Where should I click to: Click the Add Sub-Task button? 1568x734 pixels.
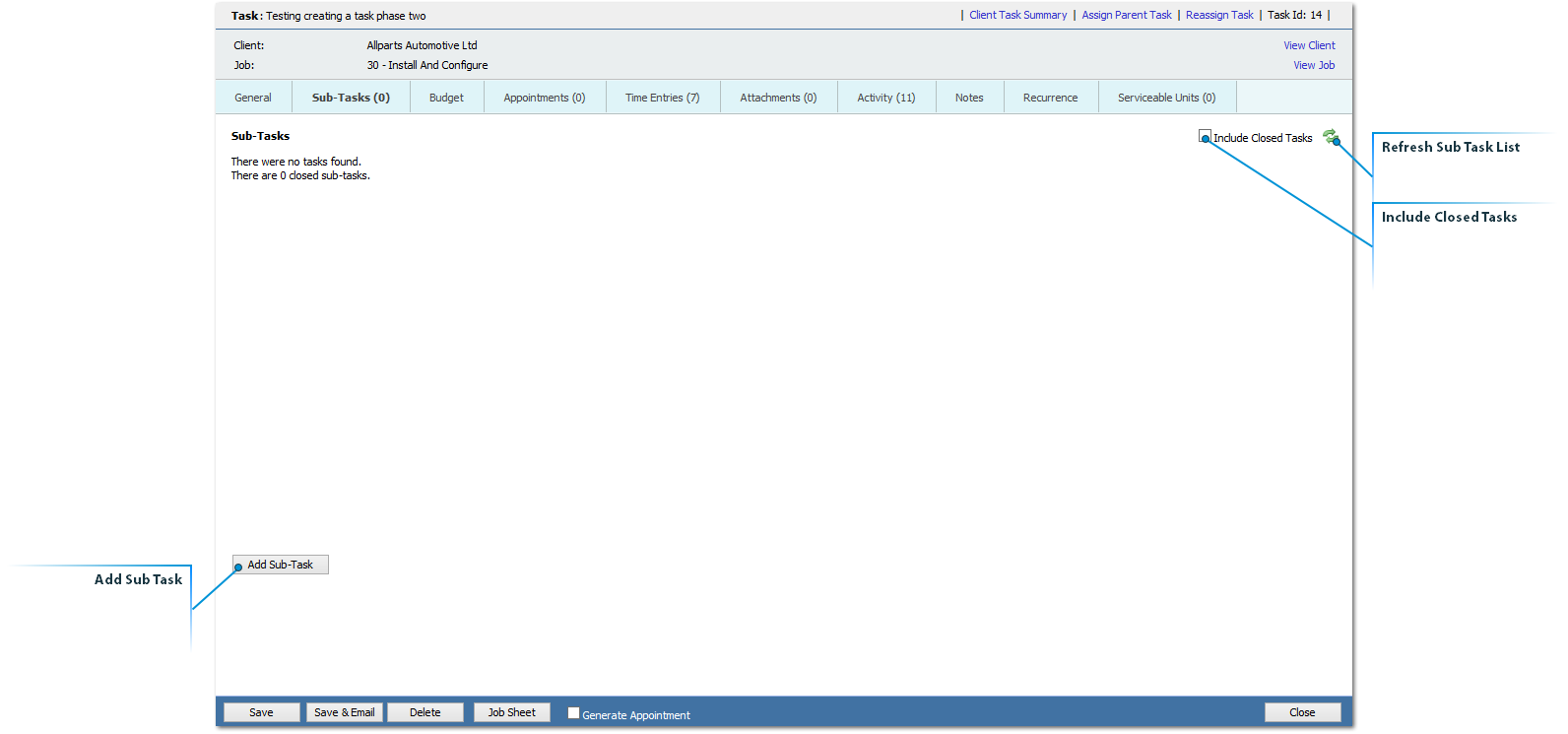click(x=281, y=565)
